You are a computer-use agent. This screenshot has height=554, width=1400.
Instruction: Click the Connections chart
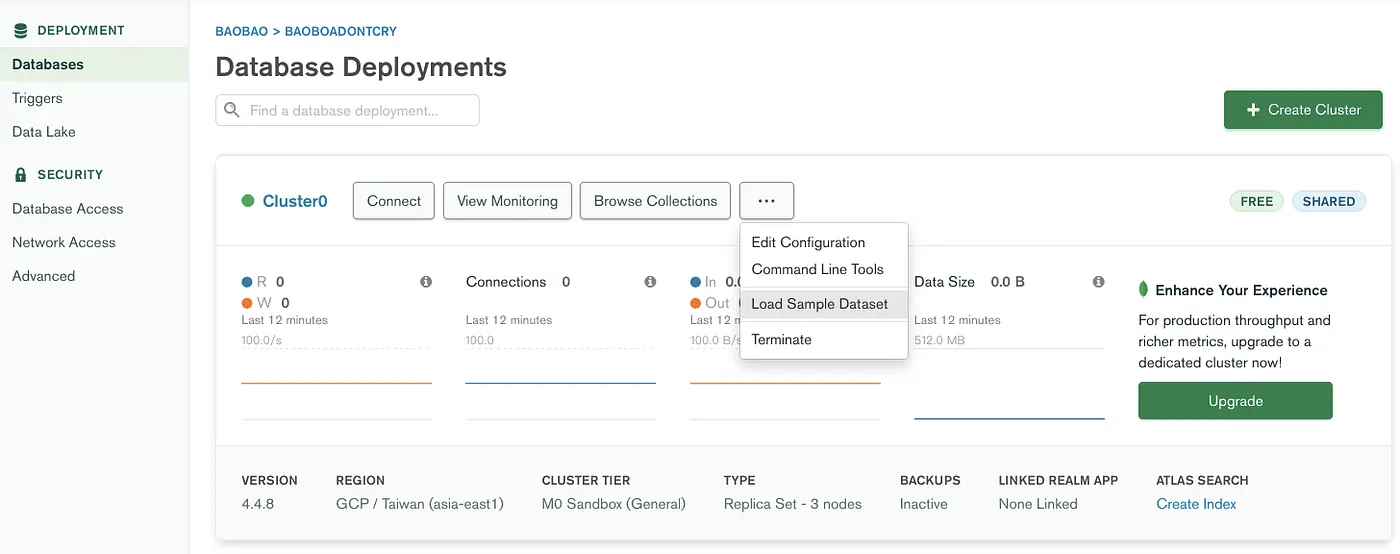click(560, 383)
